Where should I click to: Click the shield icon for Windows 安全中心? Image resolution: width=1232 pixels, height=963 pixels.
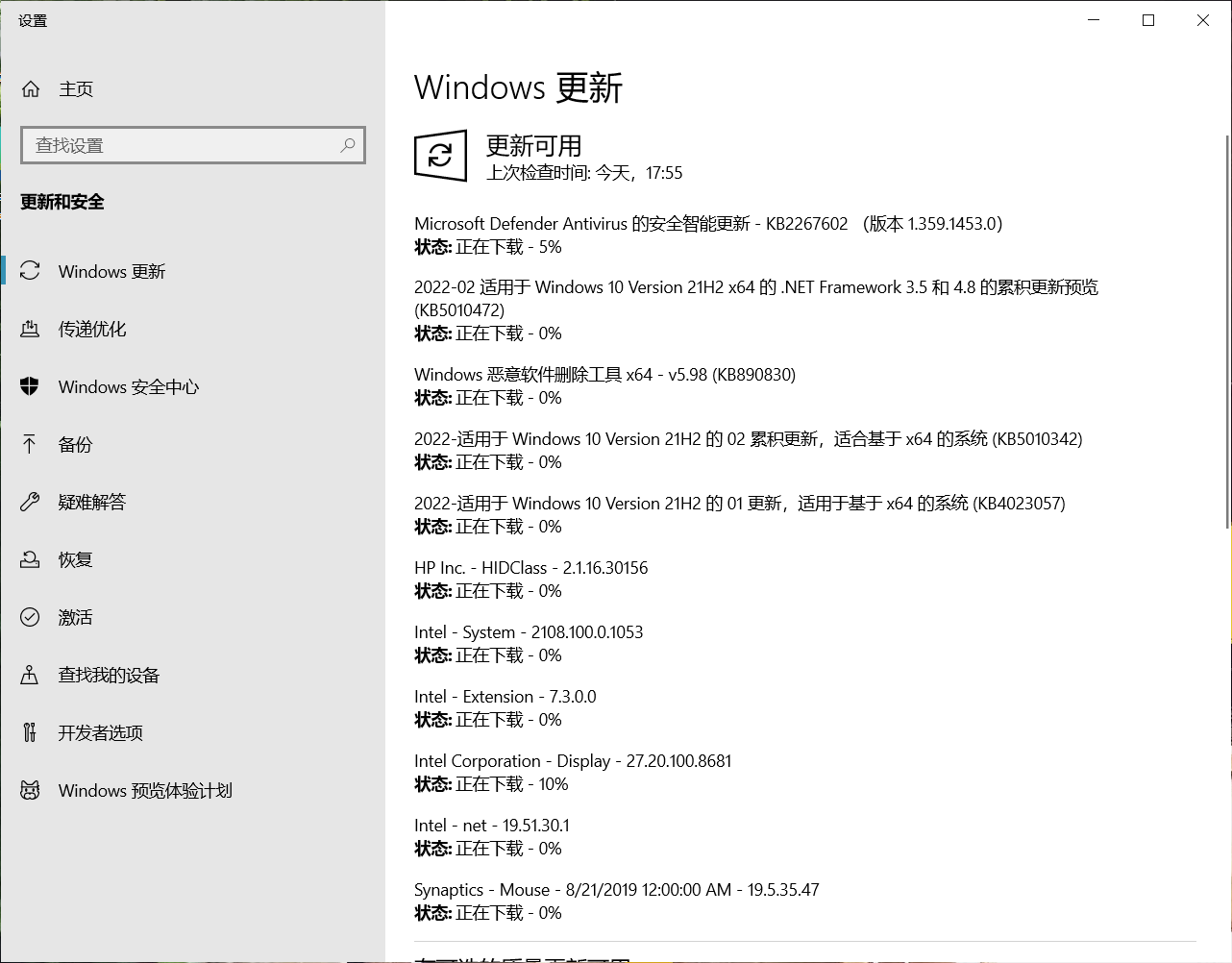(x=30, y=386)
